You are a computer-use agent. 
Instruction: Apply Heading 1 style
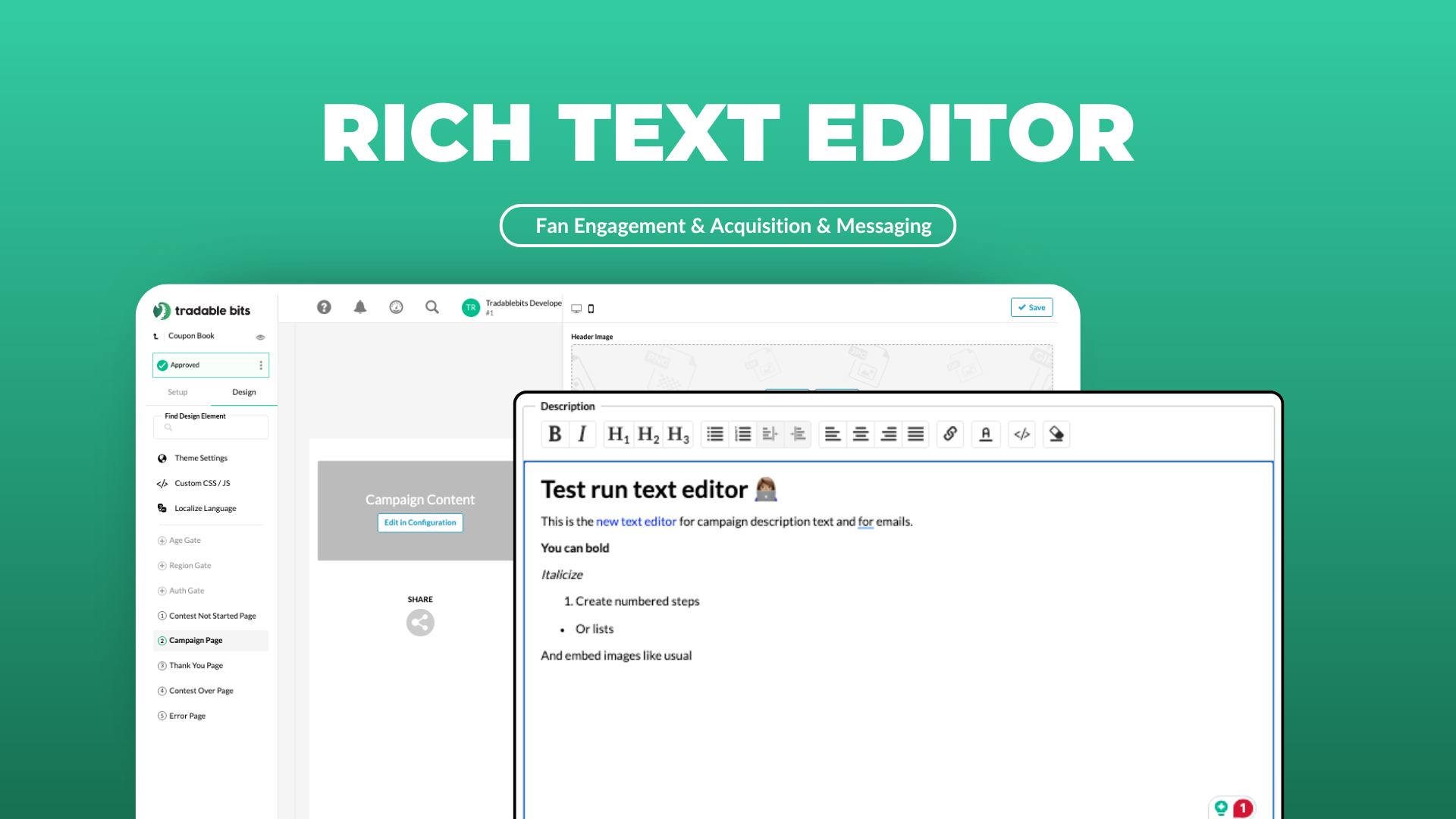click(618, 434)
